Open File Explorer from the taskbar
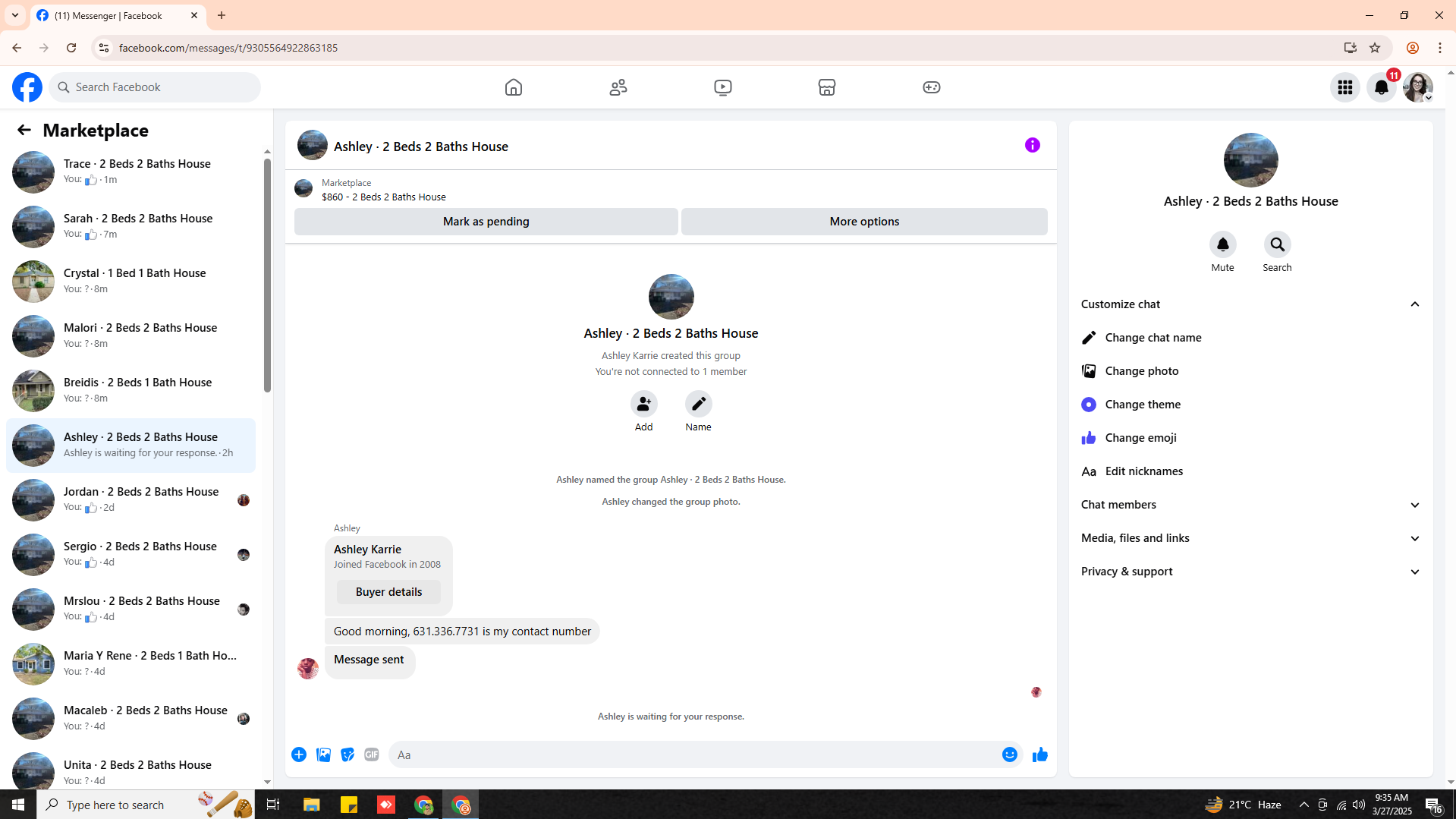1456x819 pixels. click(311, 805)
